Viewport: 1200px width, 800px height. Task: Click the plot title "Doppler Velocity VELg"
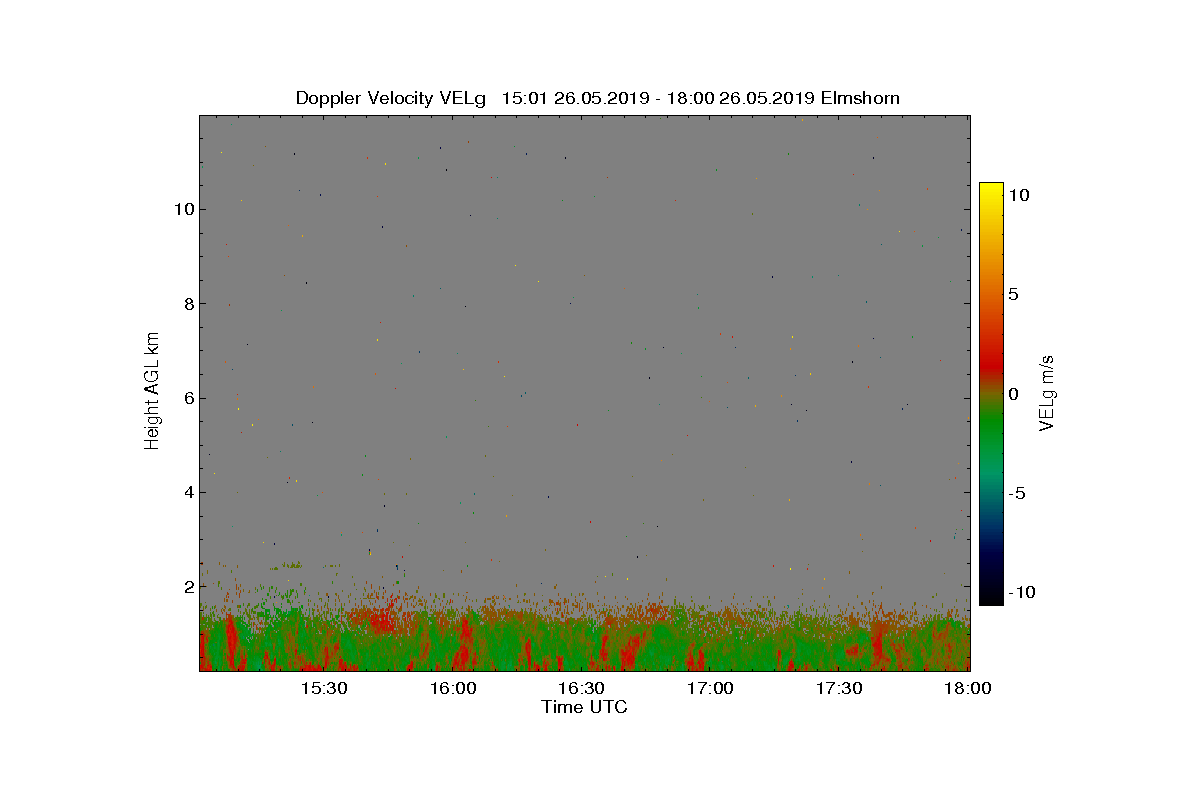(x=391, y=98)
